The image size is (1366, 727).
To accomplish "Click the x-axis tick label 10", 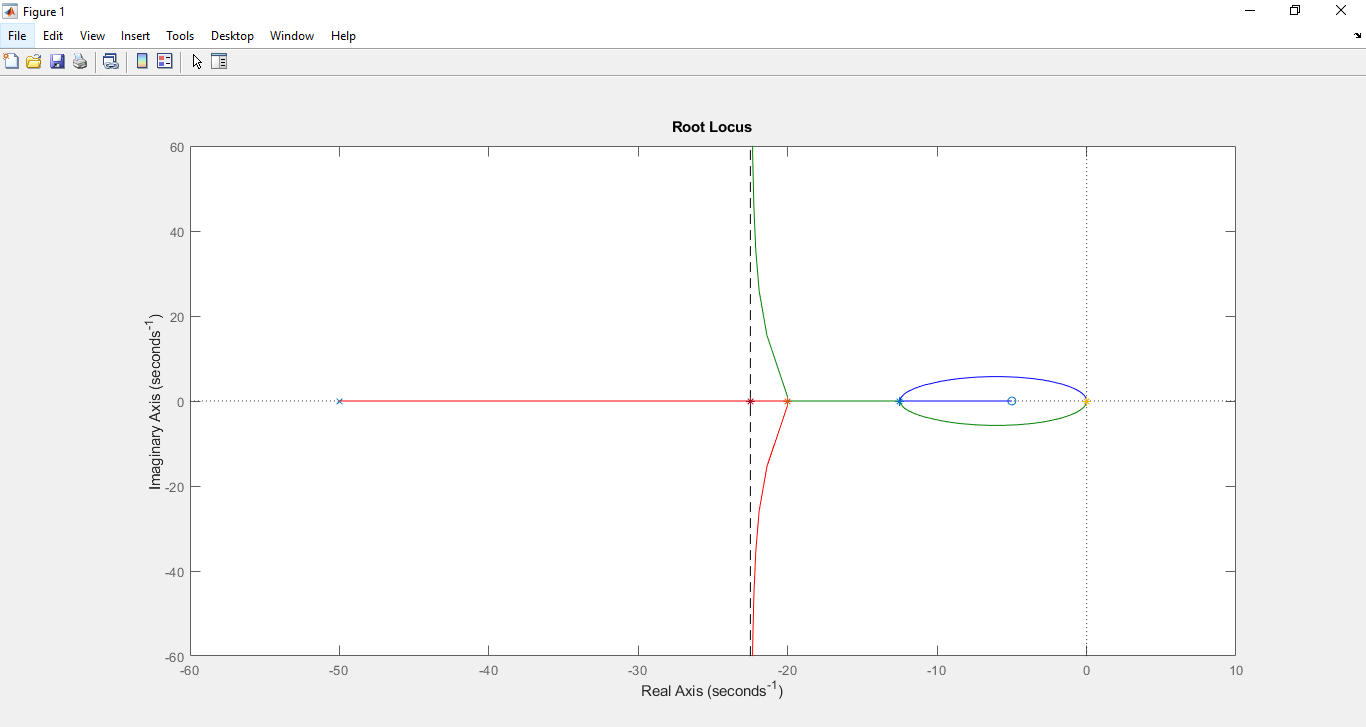I will (1236, 671).
